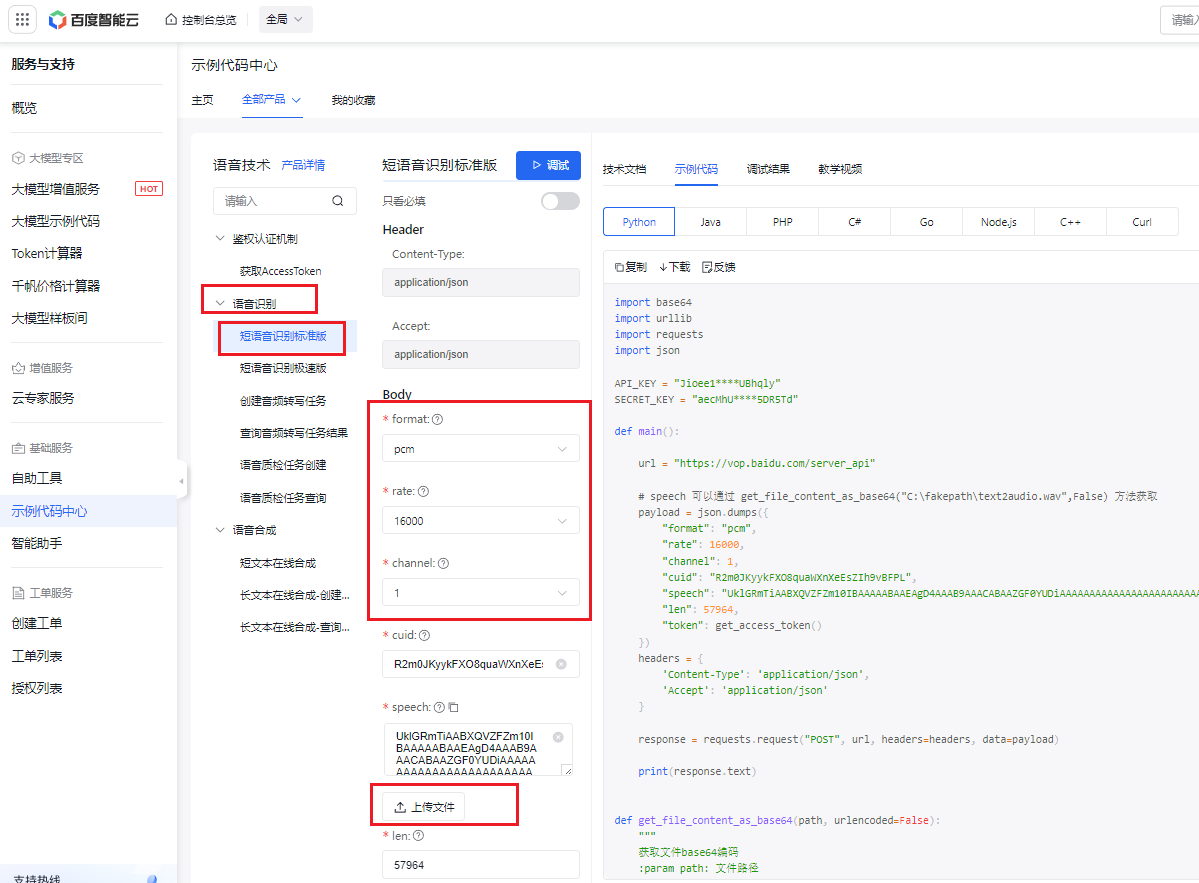Click the Baidu AI Cloud logo
The image size is (1199, 883).
tap(93, 20)
